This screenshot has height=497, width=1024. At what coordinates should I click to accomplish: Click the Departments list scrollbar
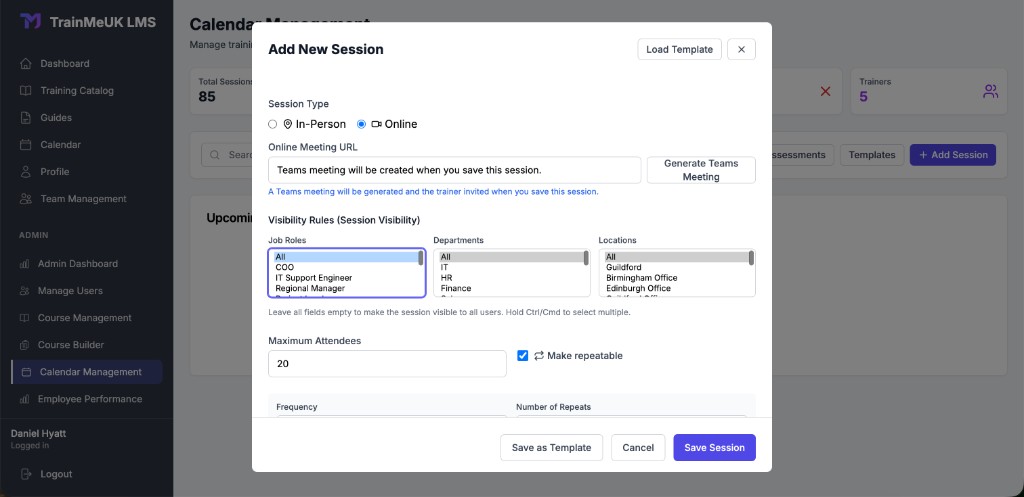click(x=586, y=258)
